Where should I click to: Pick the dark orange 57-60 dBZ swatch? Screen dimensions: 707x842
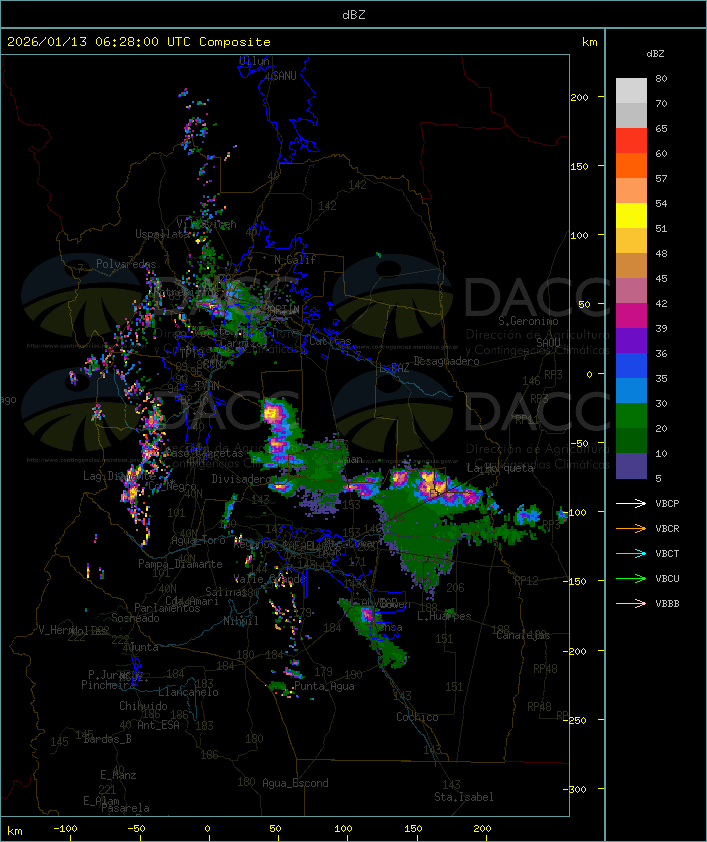tap(631, 165)
